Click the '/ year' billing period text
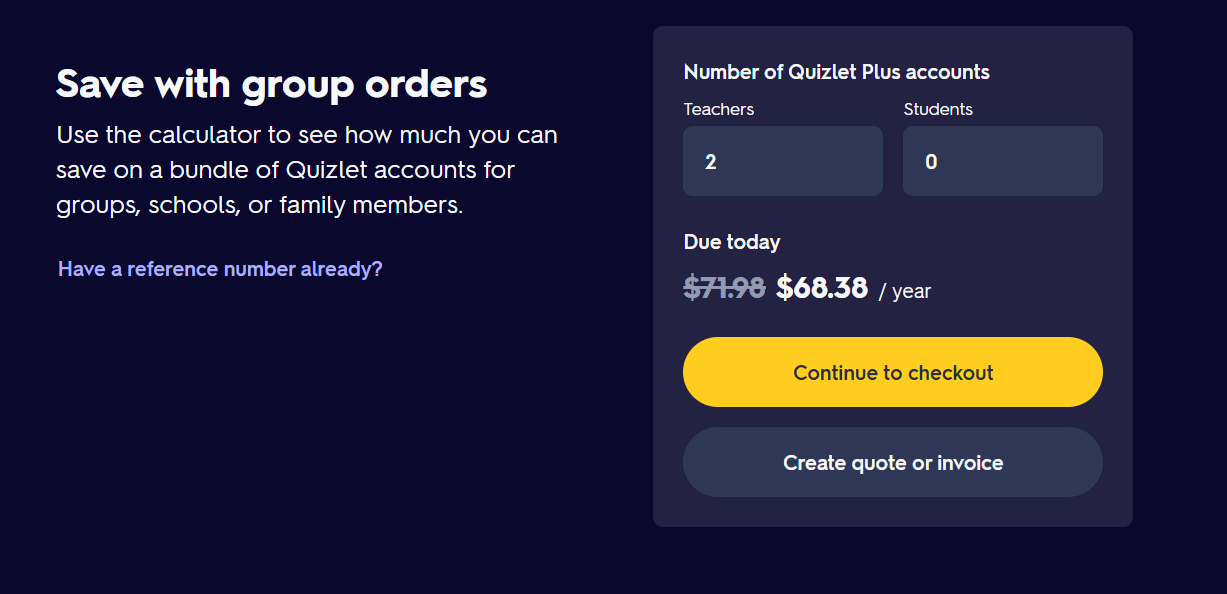The width and height of the screenshot is (1227, 594). click(x=904, y=291)
